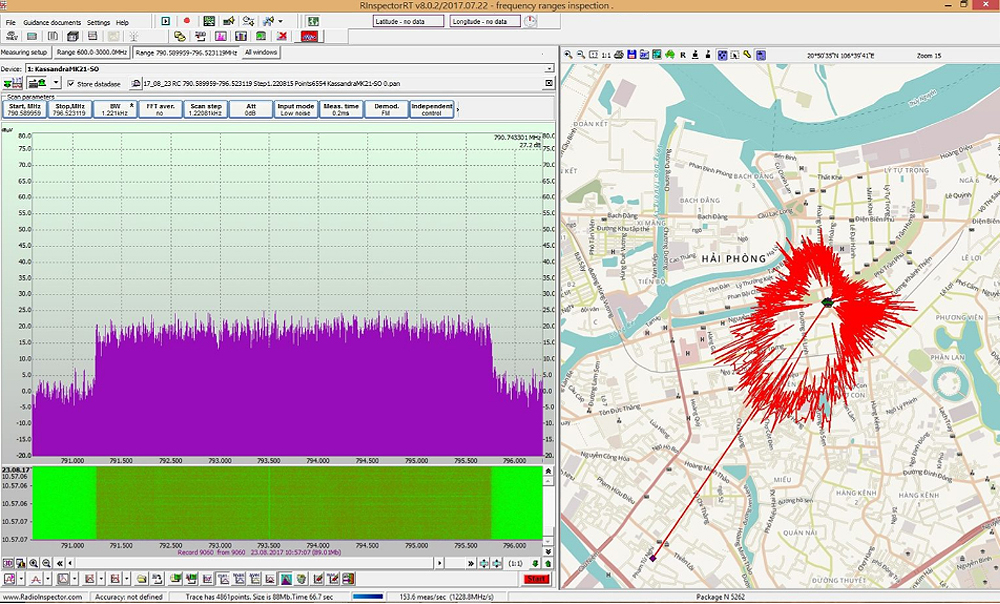The width and height of the screenshot is (1000, 604).
Task: Click the red record button in toolbar
Action: [186, 21]
